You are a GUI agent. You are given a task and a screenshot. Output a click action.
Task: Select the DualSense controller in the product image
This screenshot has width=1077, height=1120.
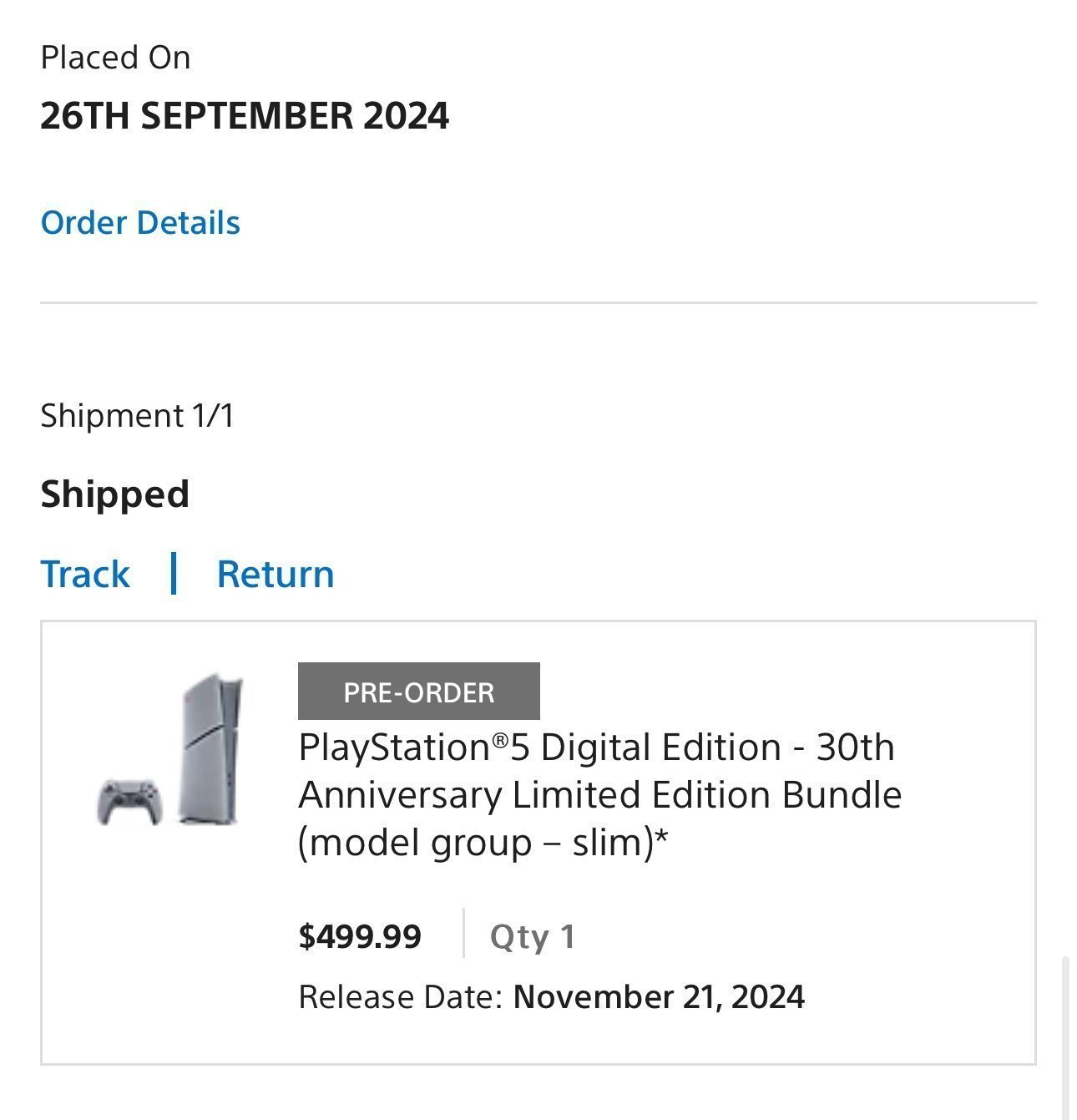(x=128, y=803)
